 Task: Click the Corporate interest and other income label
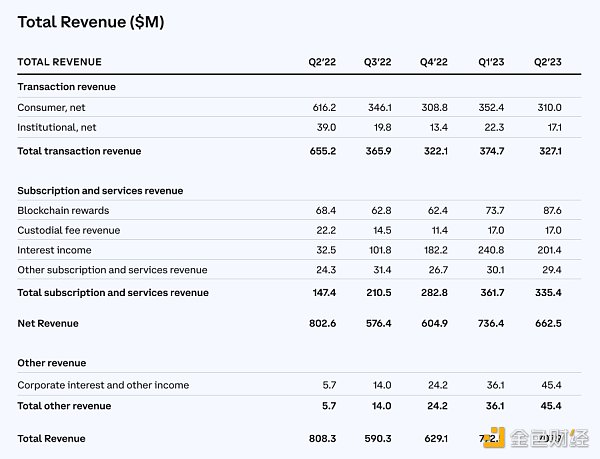coord(103,385)
